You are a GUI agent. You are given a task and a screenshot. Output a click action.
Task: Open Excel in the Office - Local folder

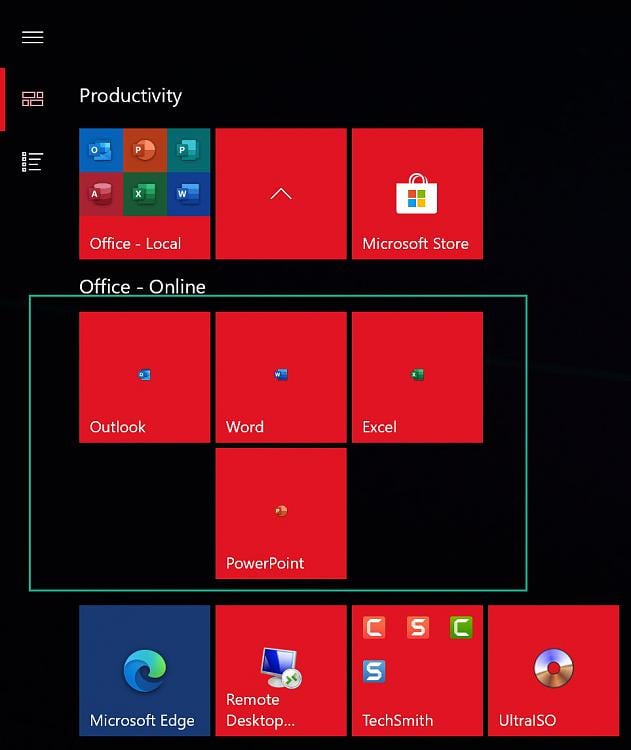(144, 194)
